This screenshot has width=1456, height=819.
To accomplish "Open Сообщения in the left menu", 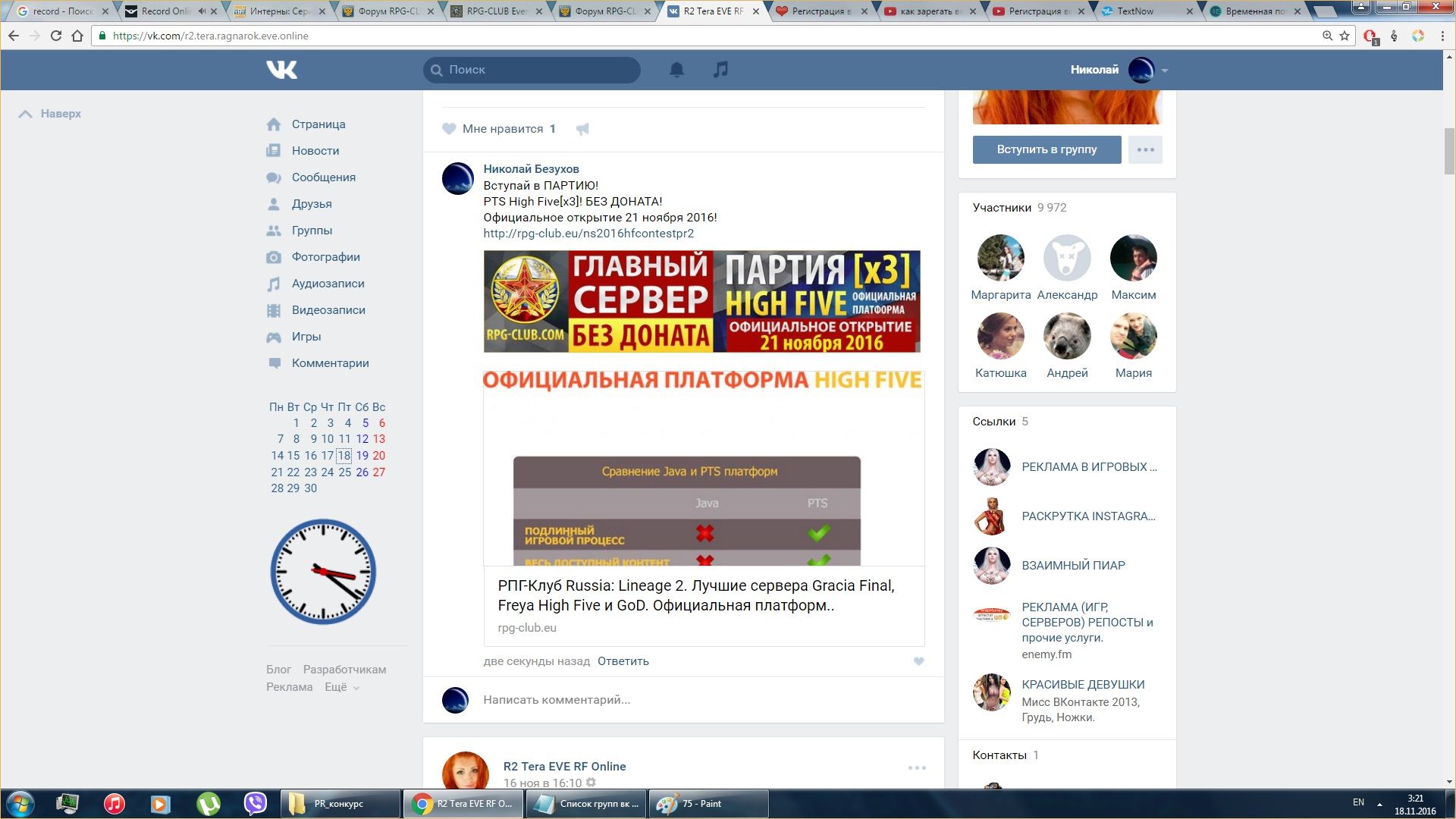I will pos(323,177).
